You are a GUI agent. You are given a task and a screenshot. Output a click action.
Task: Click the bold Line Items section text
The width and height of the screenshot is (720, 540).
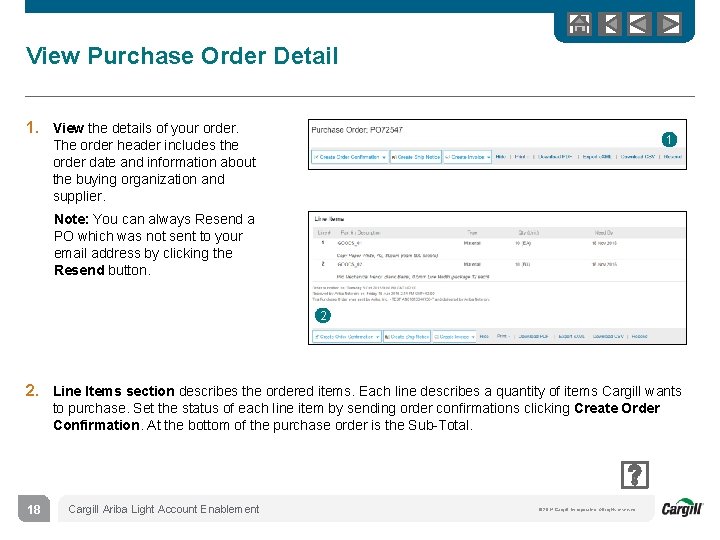pos(113,391)
